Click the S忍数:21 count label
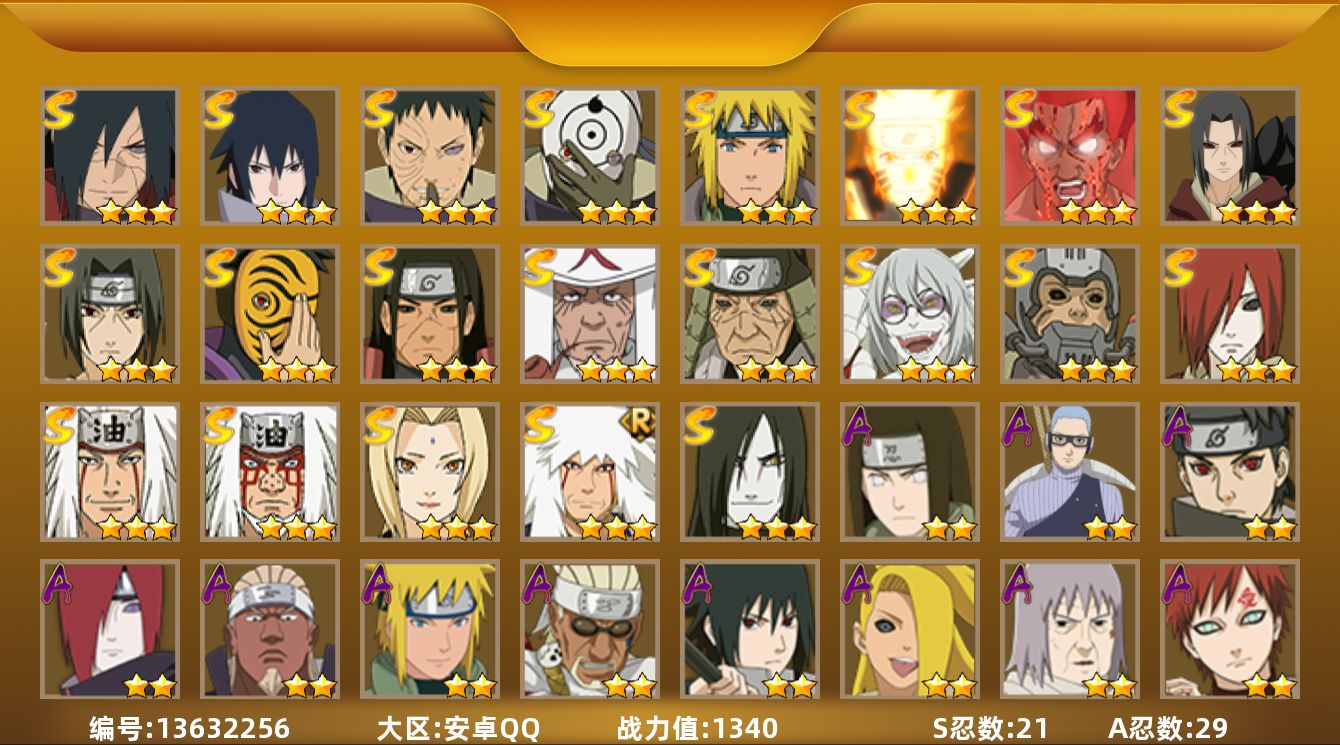 click(990, 728)
